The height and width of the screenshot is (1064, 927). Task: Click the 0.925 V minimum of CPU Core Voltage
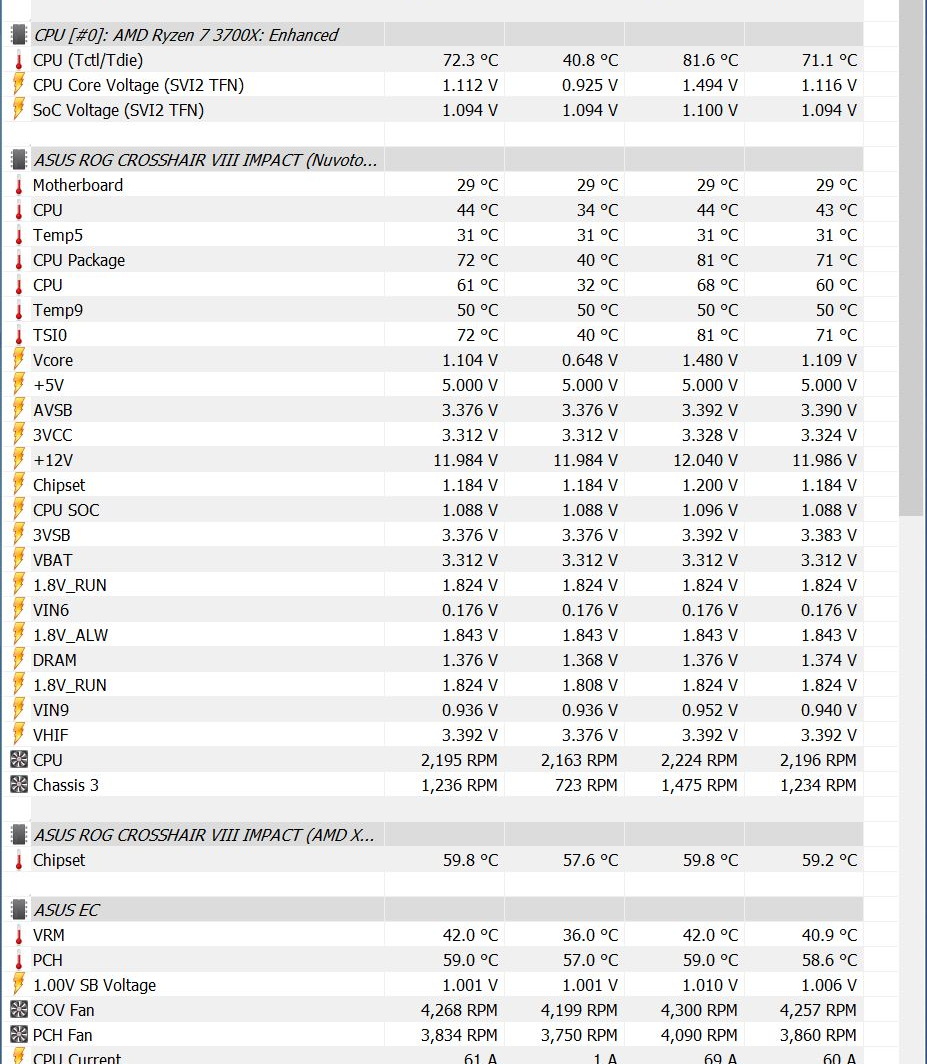590,86
